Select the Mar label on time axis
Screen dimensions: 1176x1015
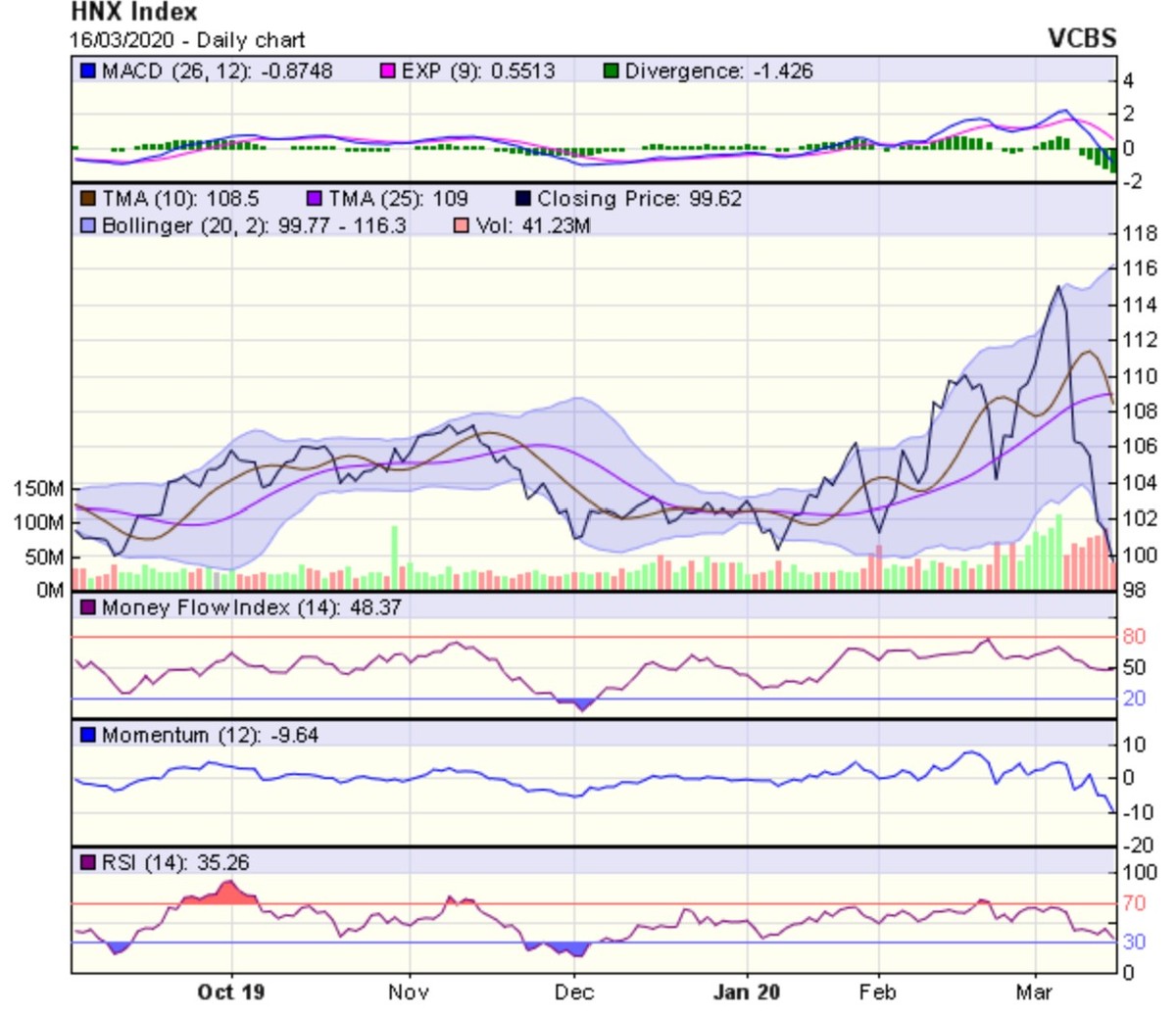click(1034, 992)
